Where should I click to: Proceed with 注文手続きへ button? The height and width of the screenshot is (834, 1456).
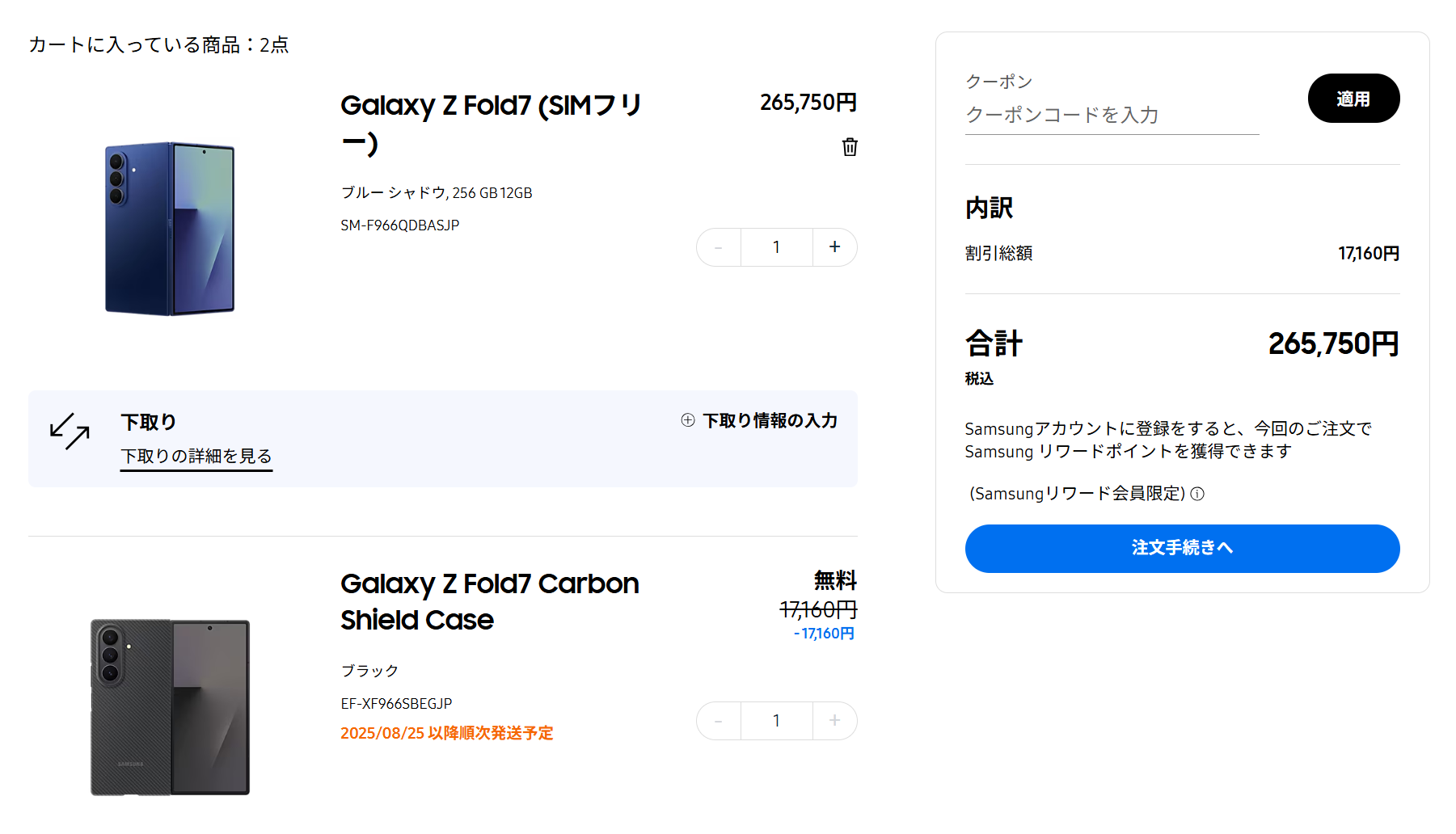tap(1182, 549)
